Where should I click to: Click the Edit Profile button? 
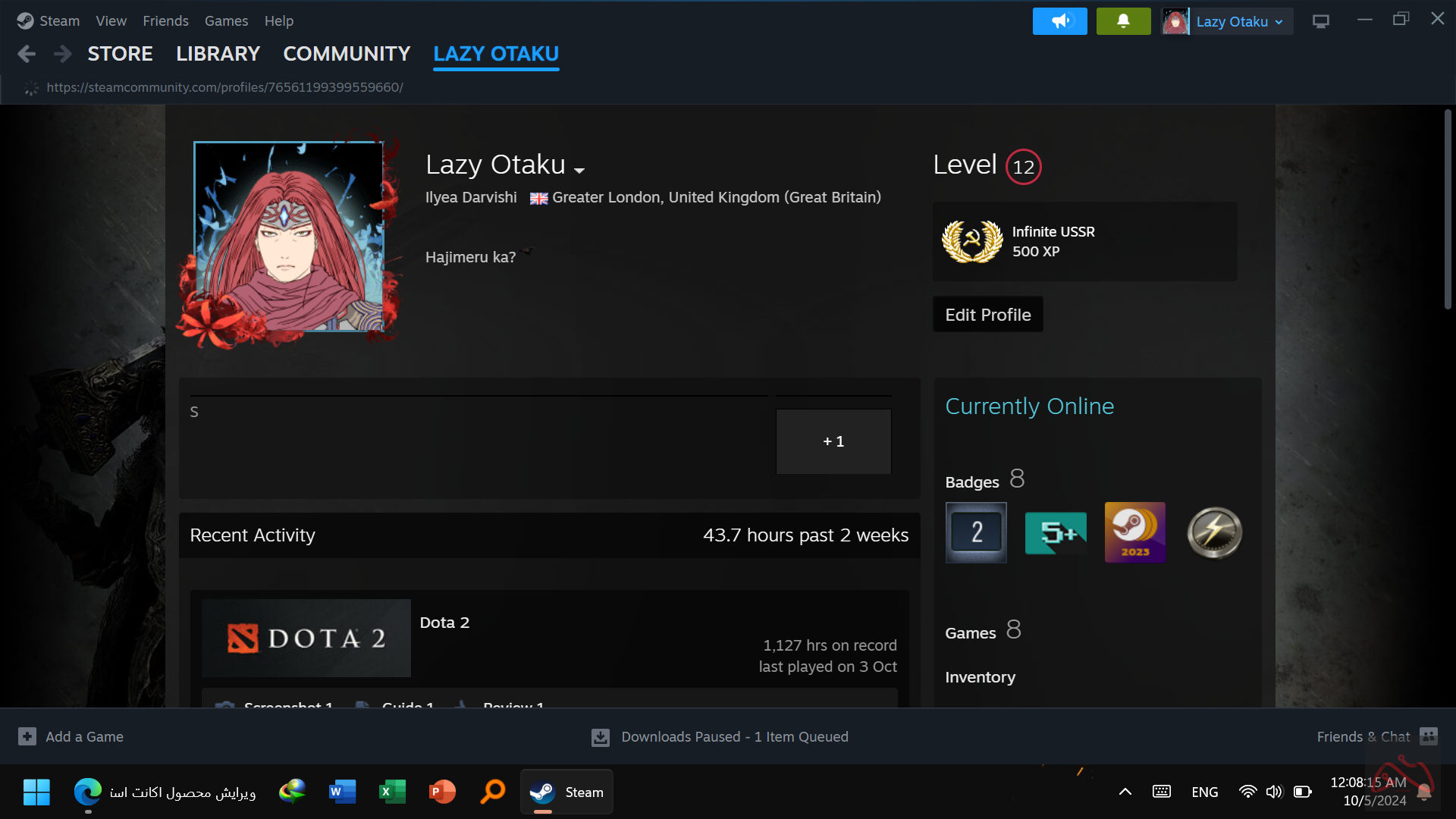pyautogui.click(x=987, y=315)
